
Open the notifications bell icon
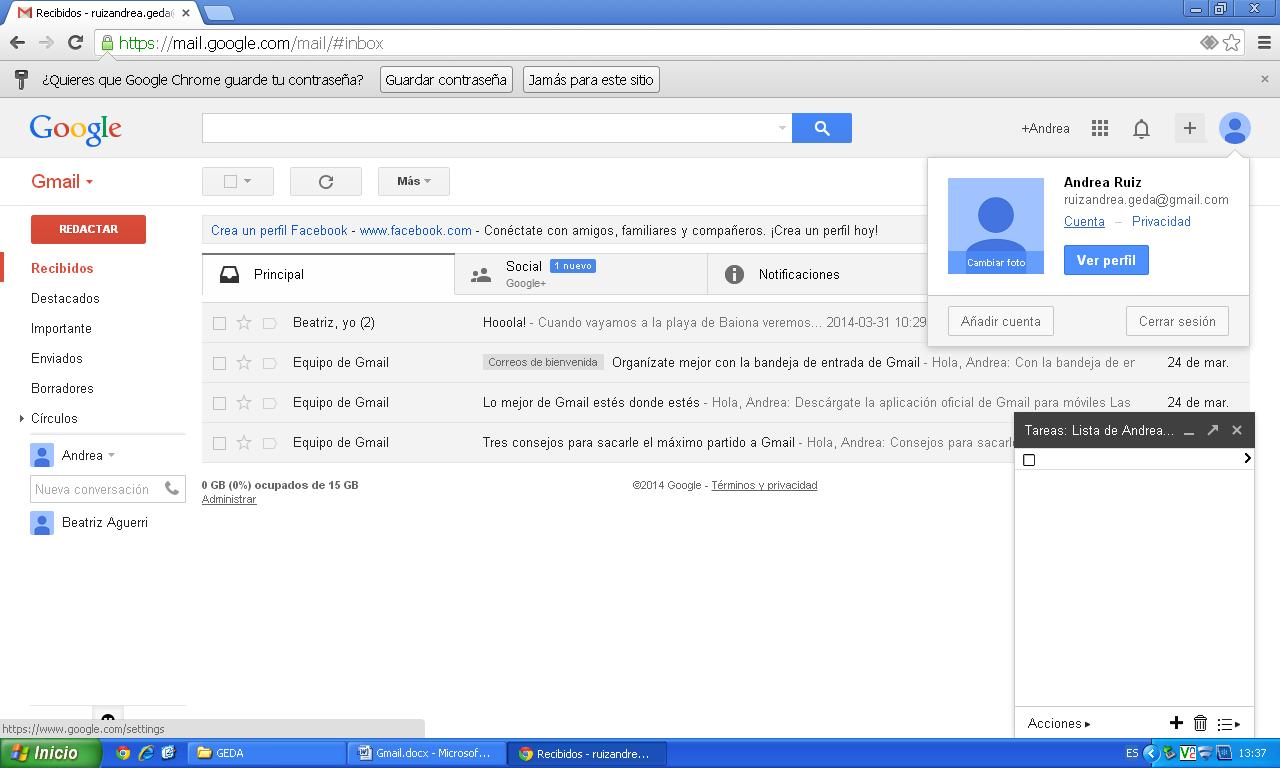(x=1141, y=128)
